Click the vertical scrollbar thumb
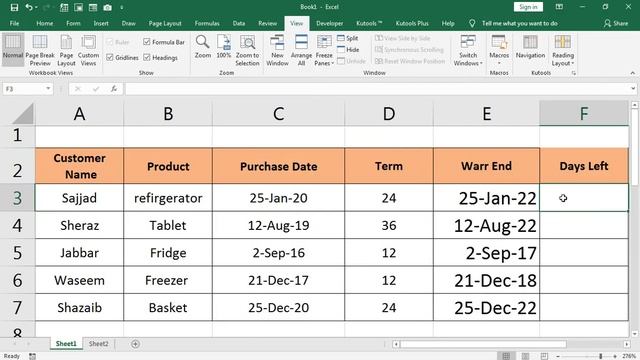640x360 pixels. pyautogui.click(x=635, y=147)
